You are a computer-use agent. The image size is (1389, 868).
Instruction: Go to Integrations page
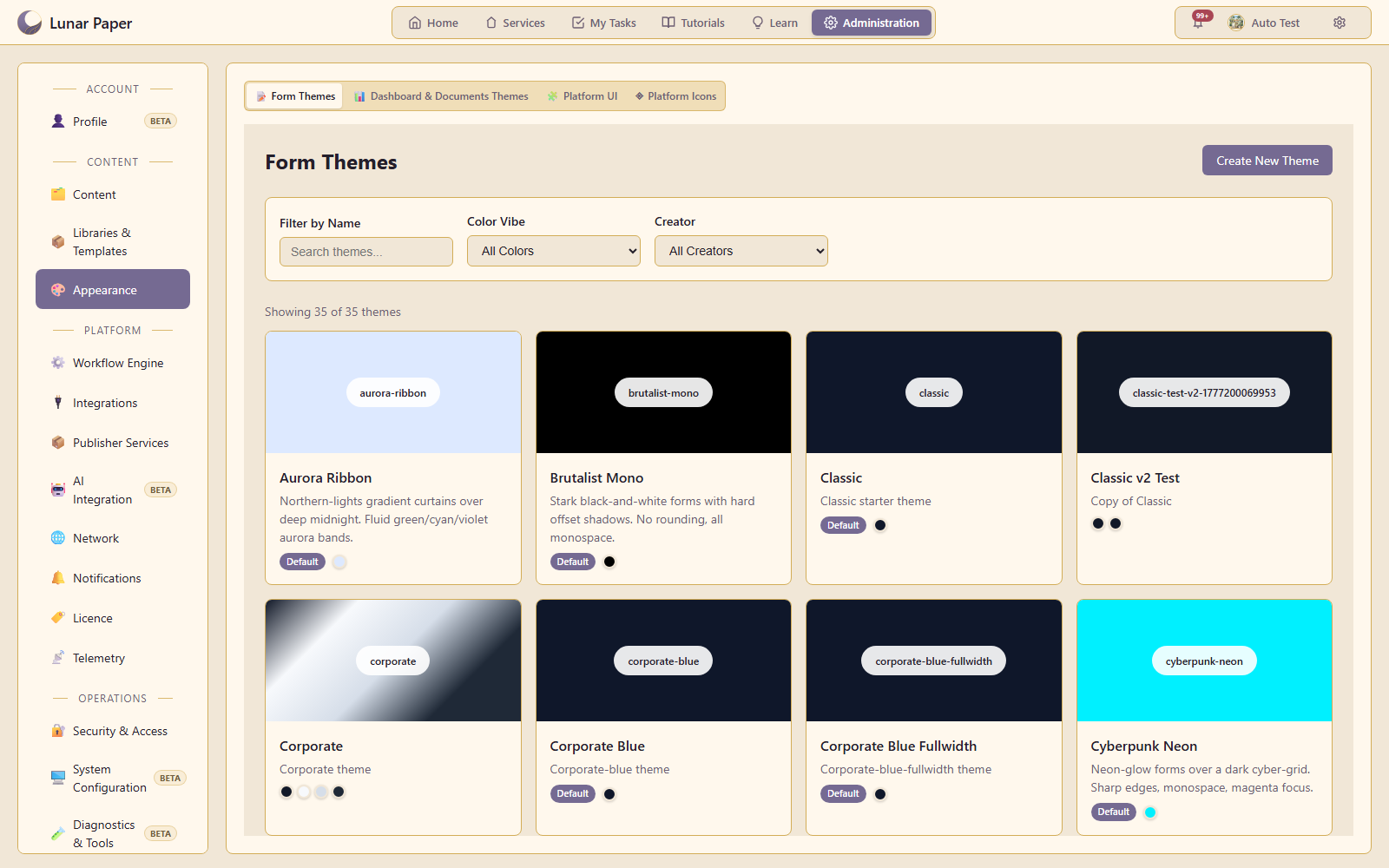pyautogui.click(x=113, y=403)
